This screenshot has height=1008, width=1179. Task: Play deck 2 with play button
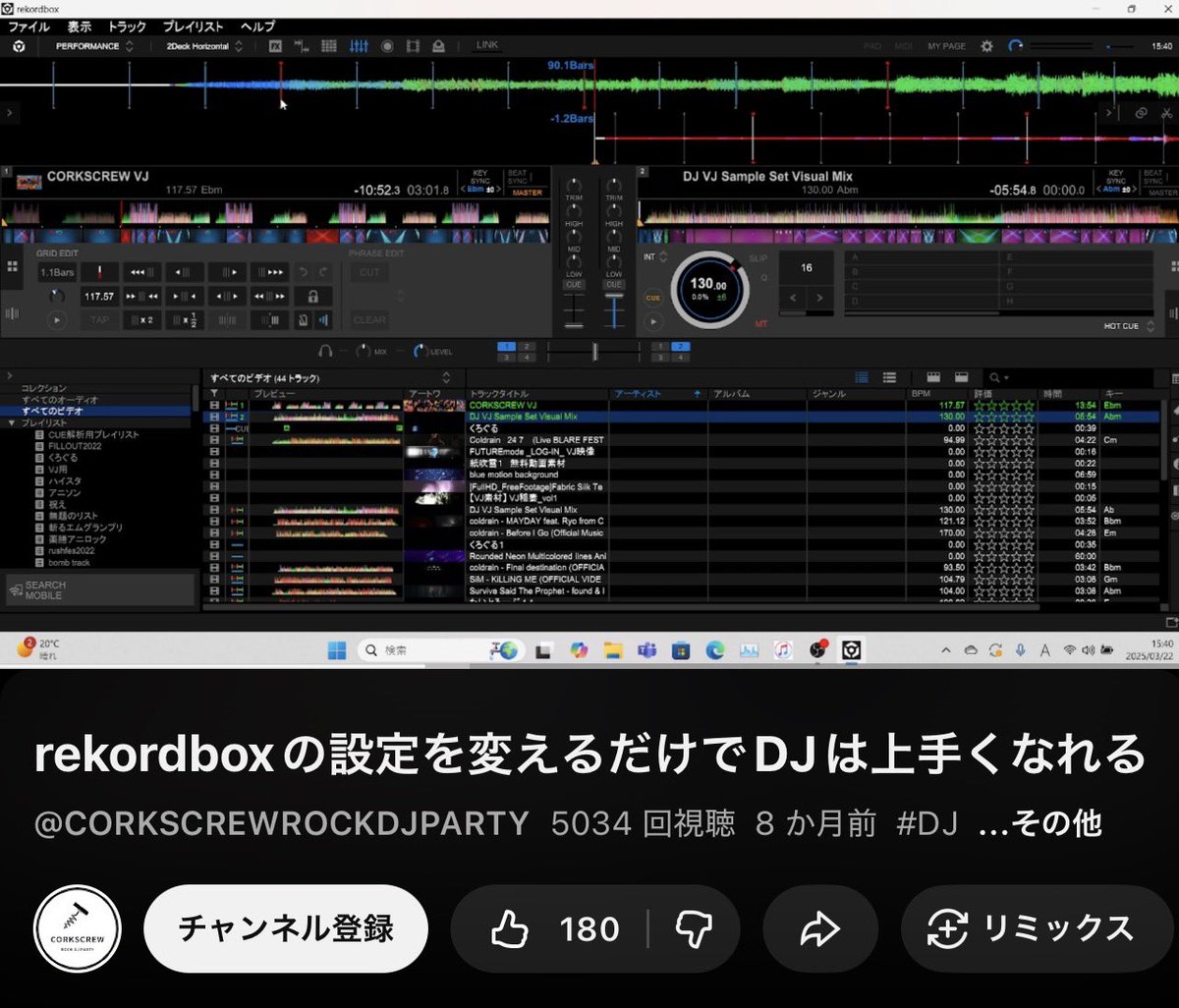651,321
